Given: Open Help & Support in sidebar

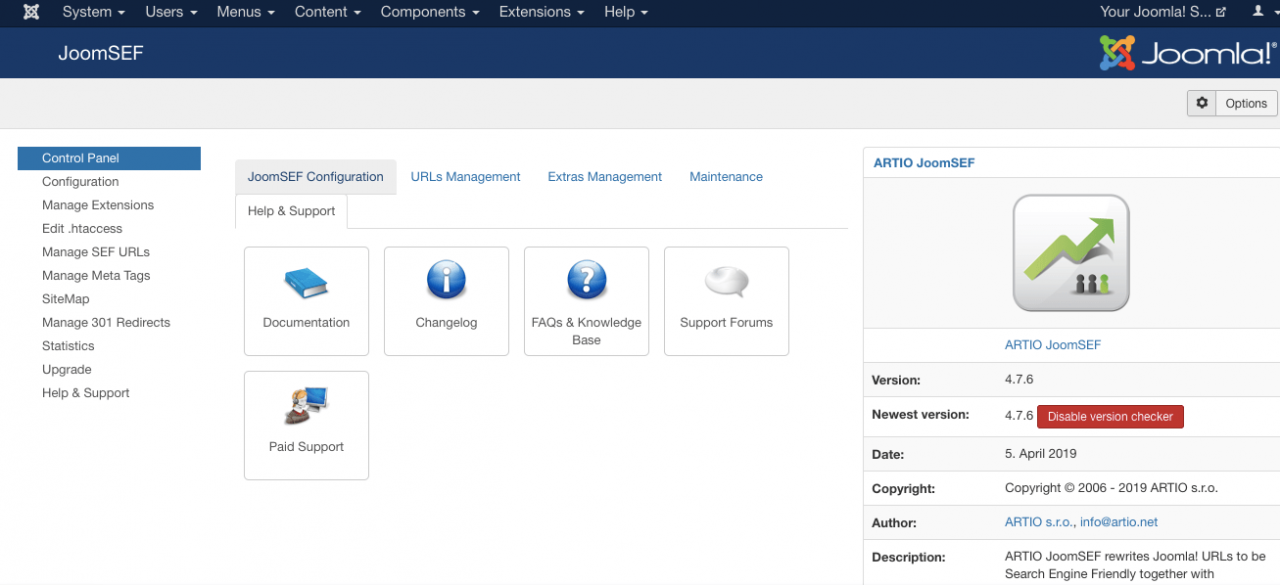Looking at the screenshot, I should (86, 393).
